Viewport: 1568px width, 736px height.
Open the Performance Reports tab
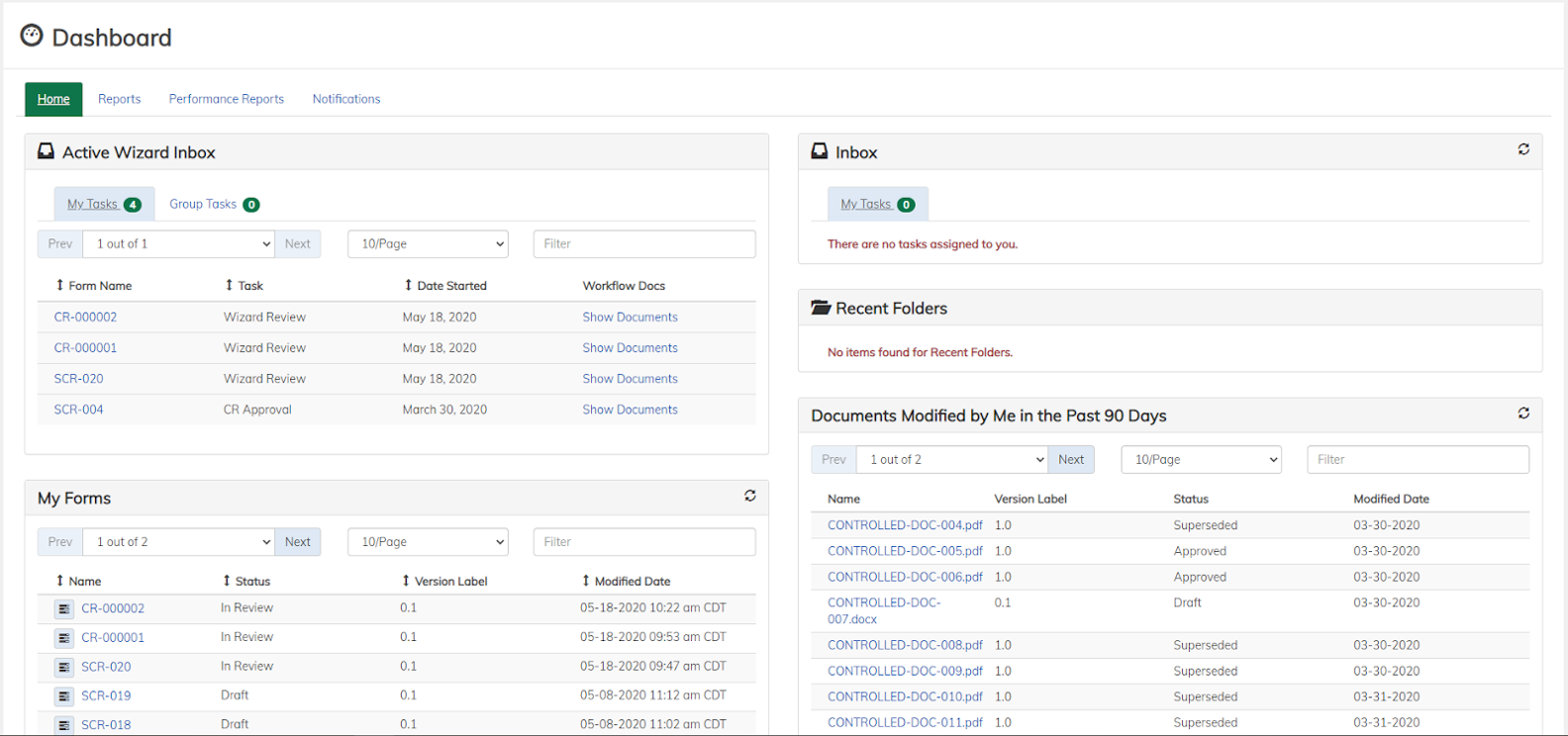pyautogui.click(x=226, y=99)
